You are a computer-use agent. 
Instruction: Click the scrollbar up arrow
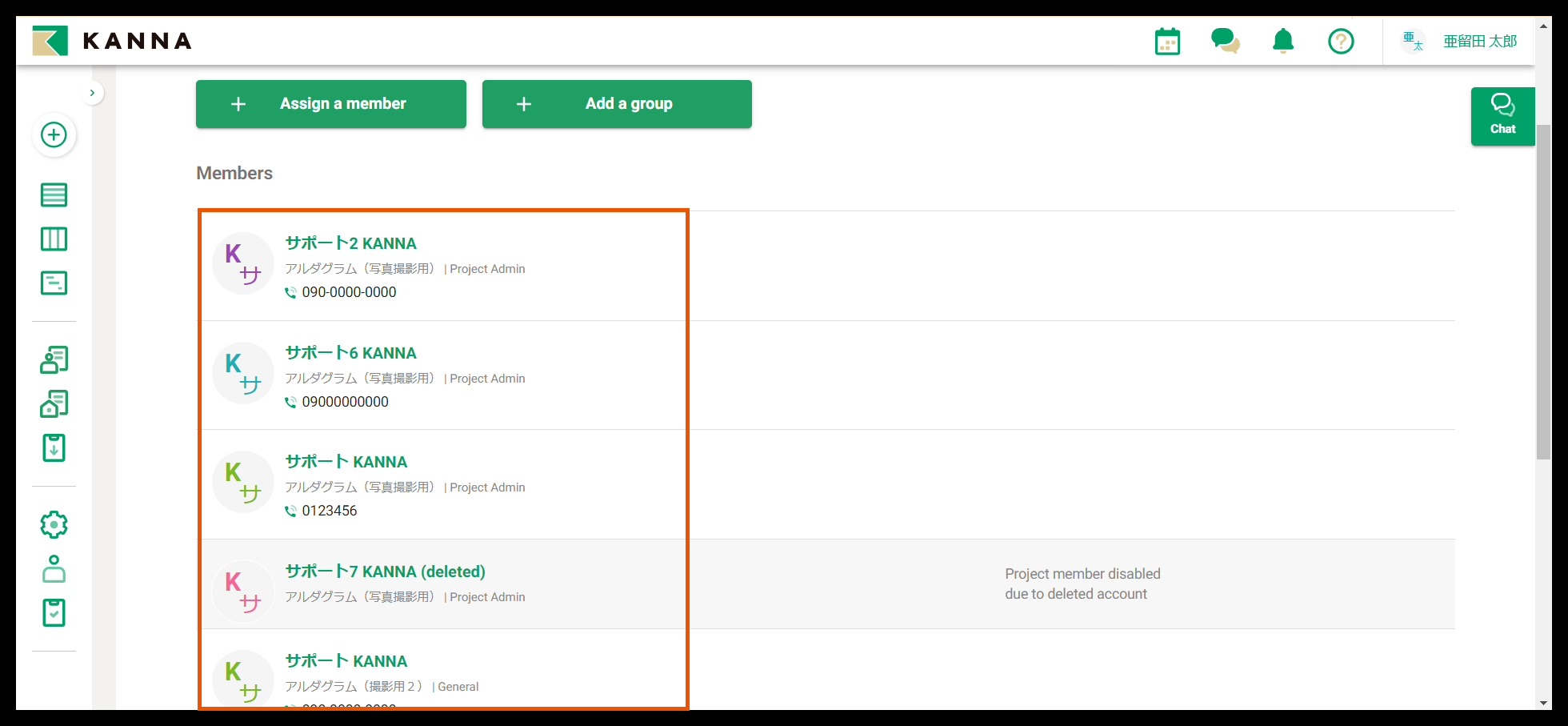click(x=1543, y=25)
